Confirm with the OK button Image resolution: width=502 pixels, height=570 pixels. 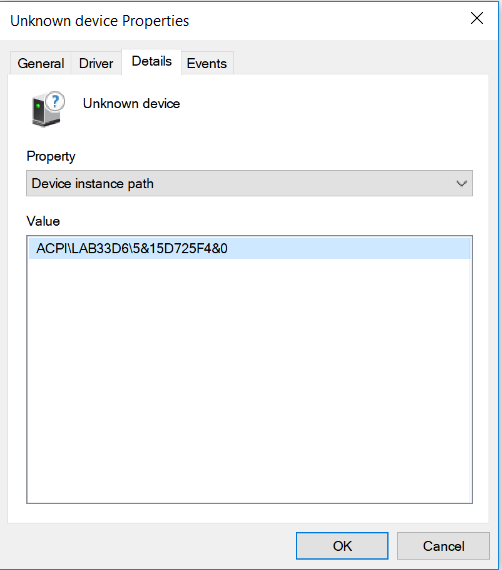pyautogui.click(x=342, y=546)
